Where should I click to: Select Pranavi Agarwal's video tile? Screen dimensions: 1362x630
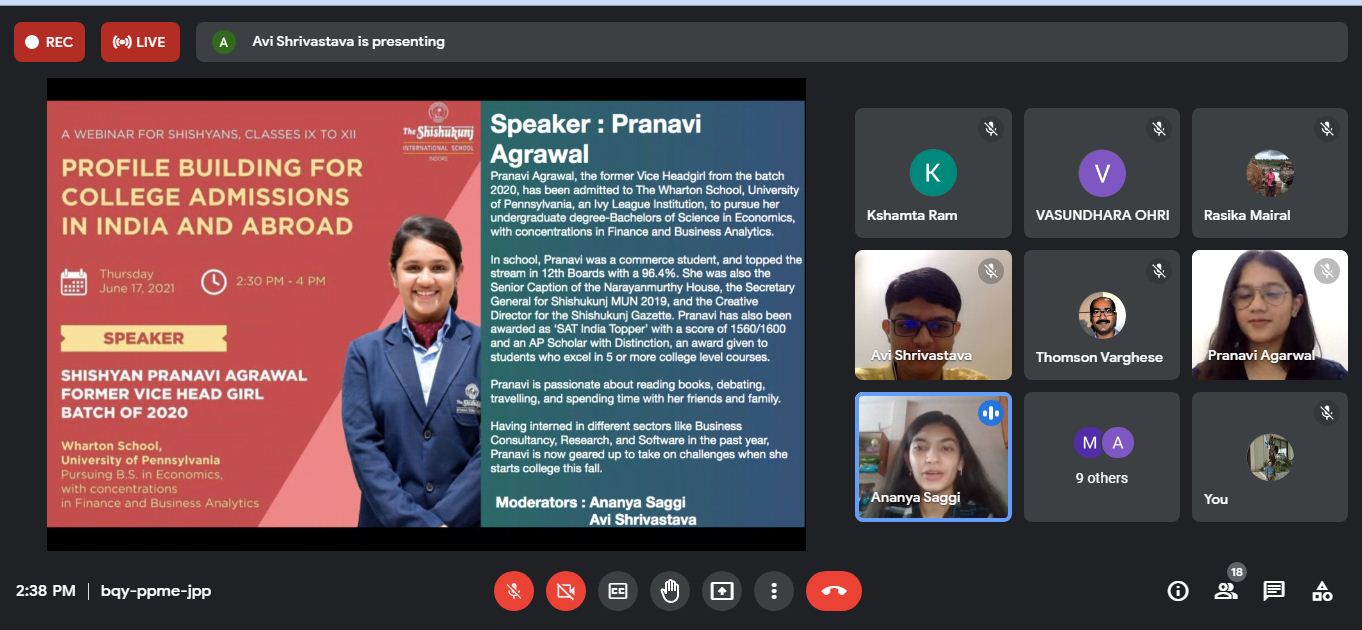tap(1270, 315)
